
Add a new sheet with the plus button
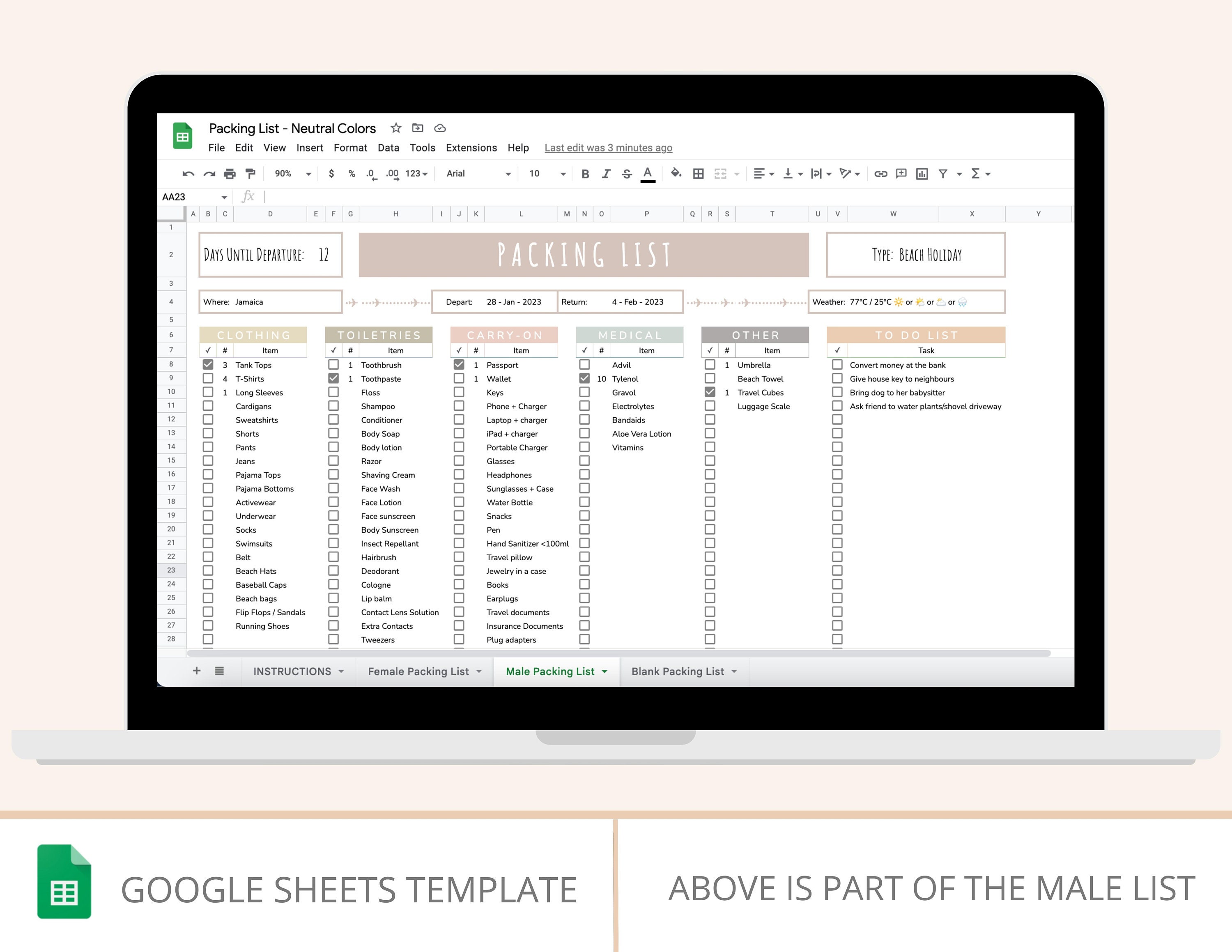(196, 671)
